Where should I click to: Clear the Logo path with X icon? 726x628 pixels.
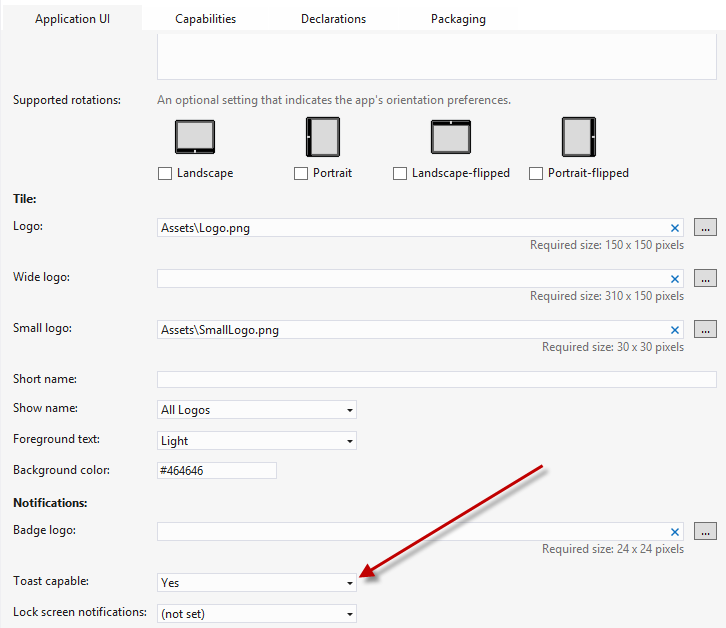[x=675, y=228]
